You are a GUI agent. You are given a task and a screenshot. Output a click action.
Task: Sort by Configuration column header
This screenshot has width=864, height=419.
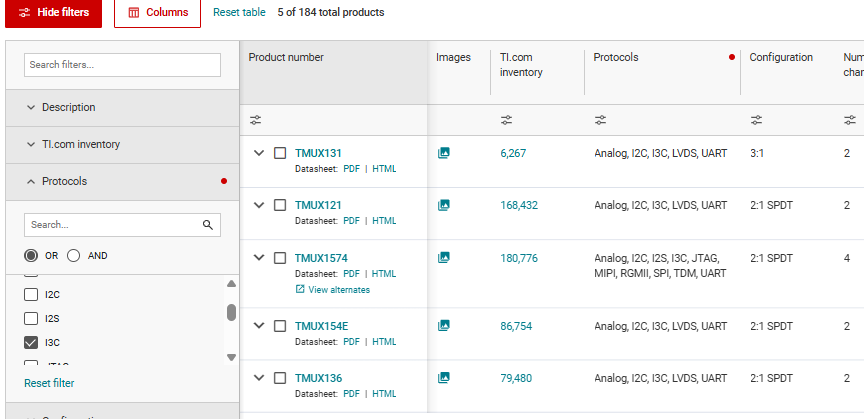coord(781,57)
